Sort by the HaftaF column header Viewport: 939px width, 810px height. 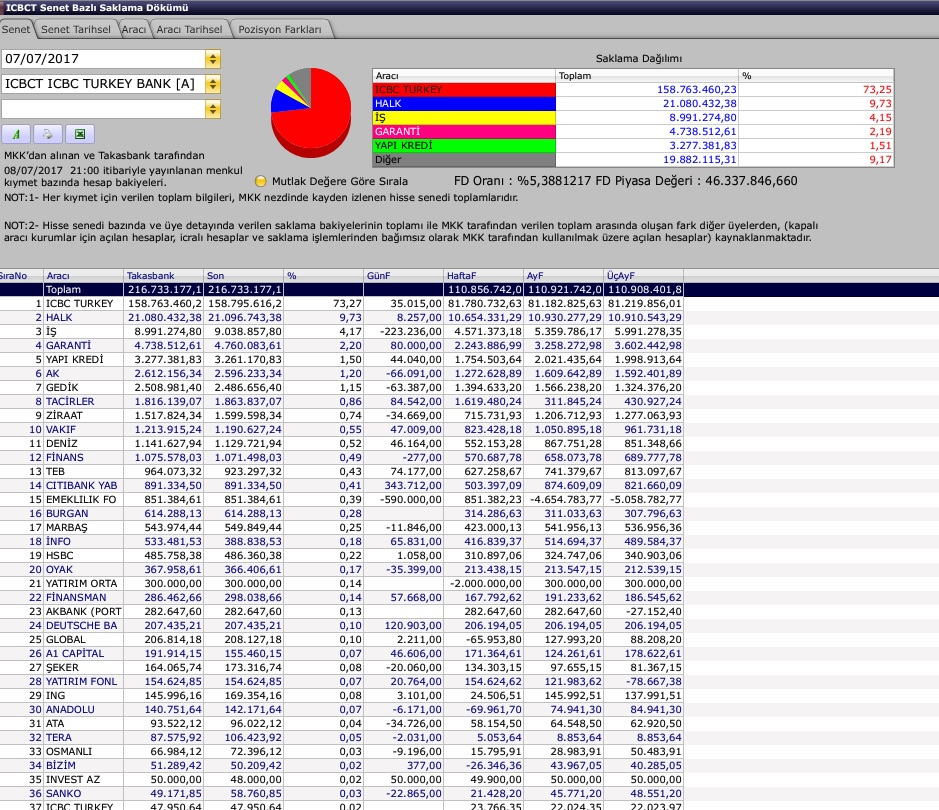483,275
